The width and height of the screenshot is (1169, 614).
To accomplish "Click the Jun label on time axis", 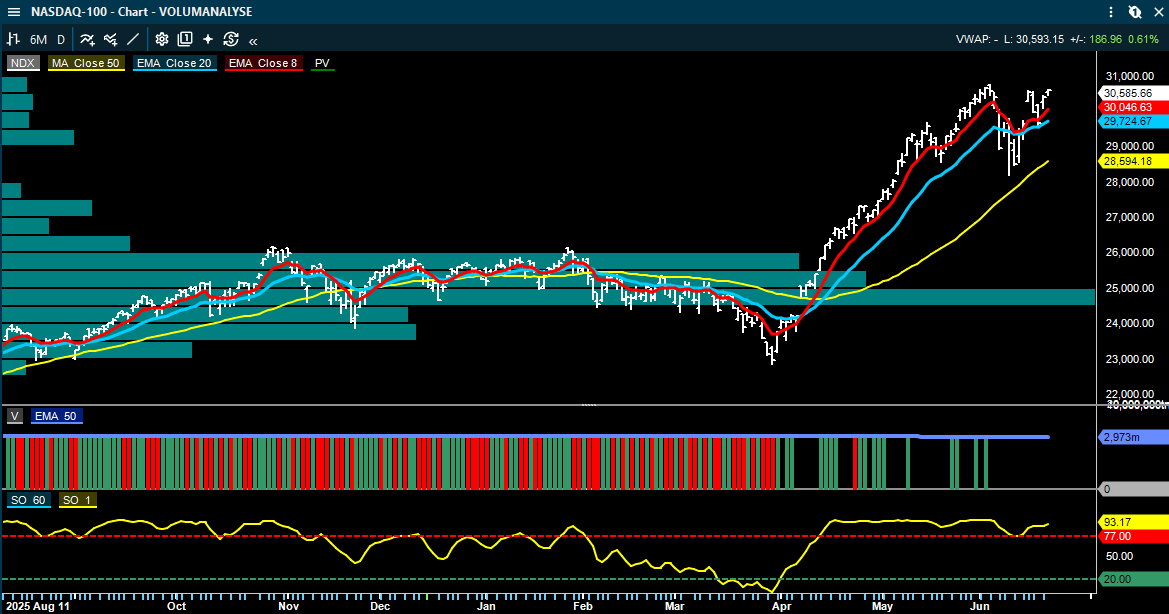I will 980,607.
